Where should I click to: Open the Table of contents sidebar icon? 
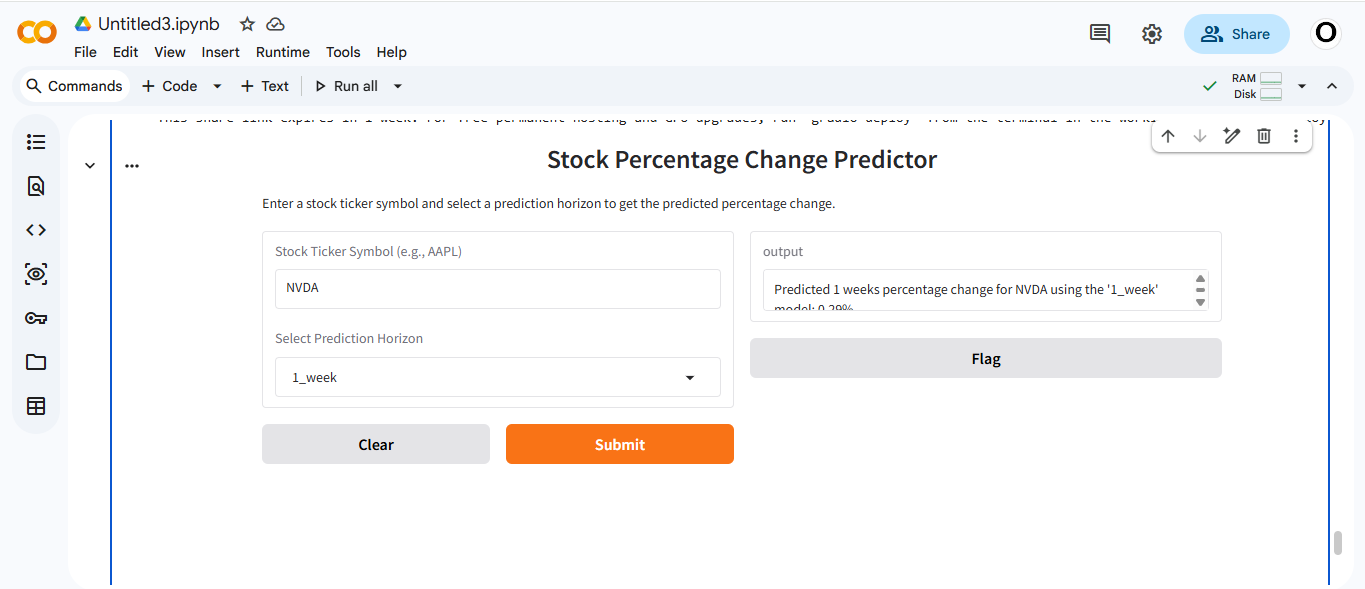pyautogui.click(x=36, y=142)
